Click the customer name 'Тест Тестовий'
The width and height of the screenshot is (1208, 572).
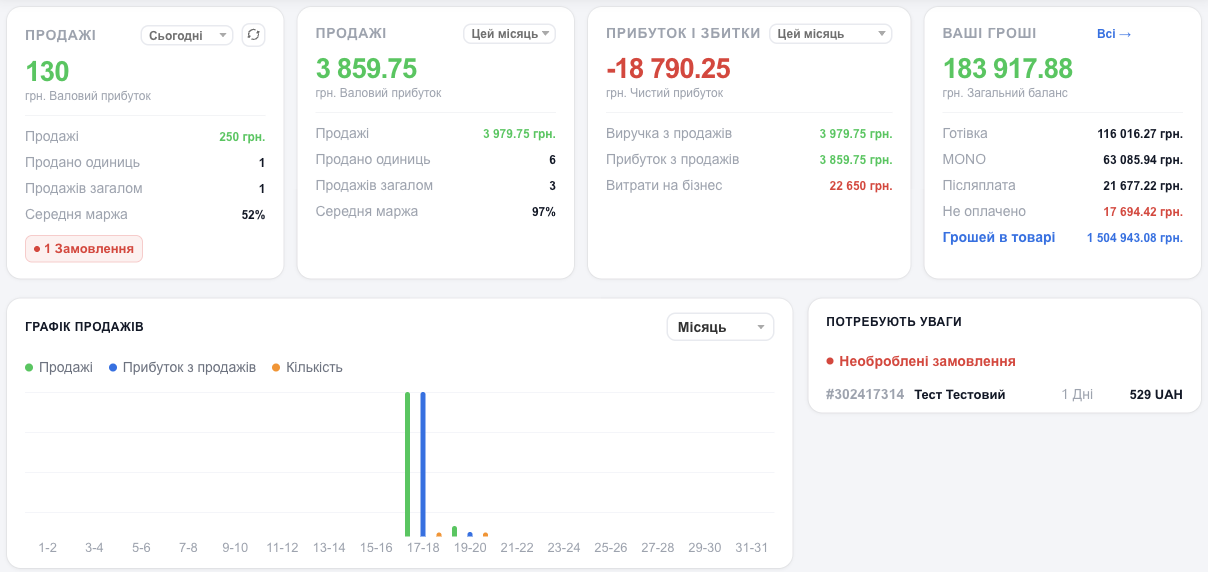click(960, 395)
